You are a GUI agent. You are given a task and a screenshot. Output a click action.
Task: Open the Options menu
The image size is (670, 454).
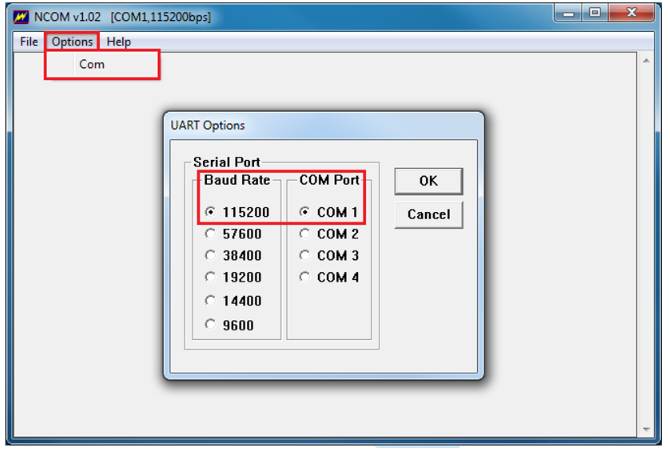72,42
